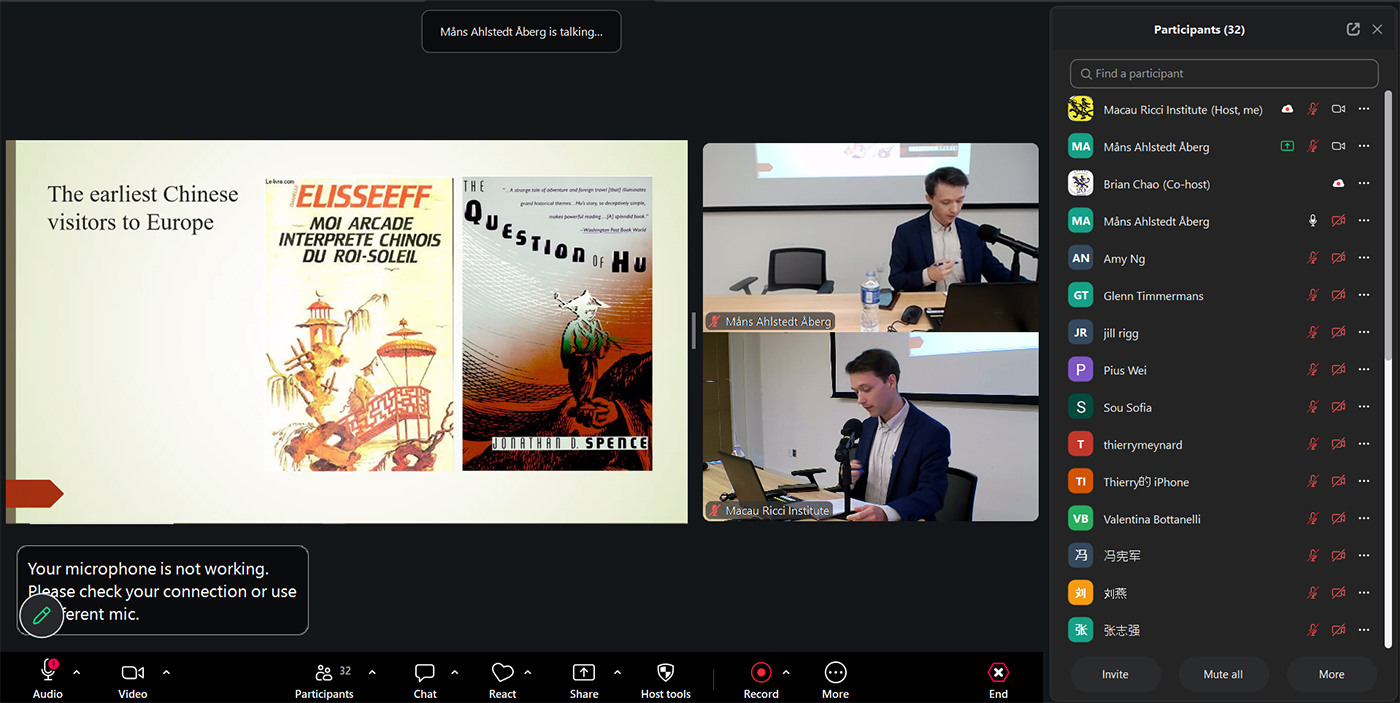
Task: Open the More menu in the Participants panel footer
Action: pyautogui.click(x=1331, y=675)
